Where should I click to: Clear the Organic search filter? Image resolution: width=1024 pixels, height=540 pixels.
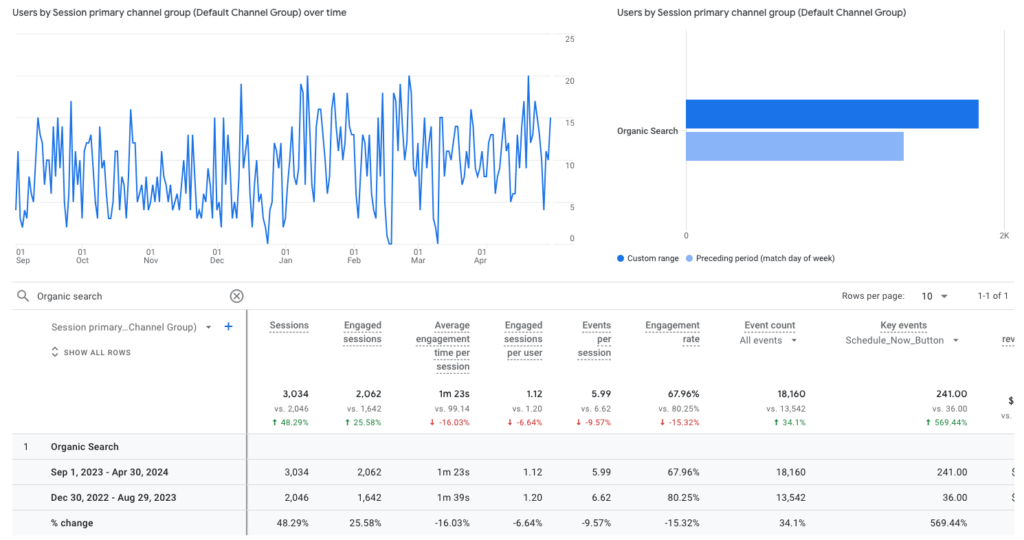click(236, 296)
